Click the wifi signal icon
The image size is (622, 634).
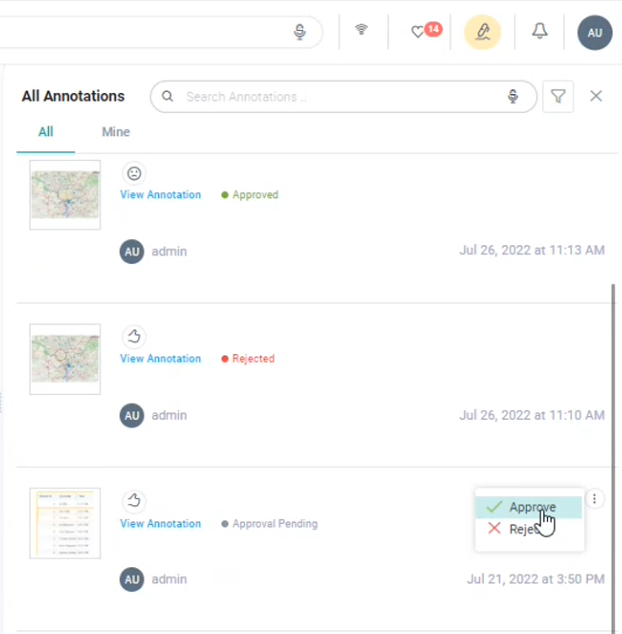click(361, 31)
